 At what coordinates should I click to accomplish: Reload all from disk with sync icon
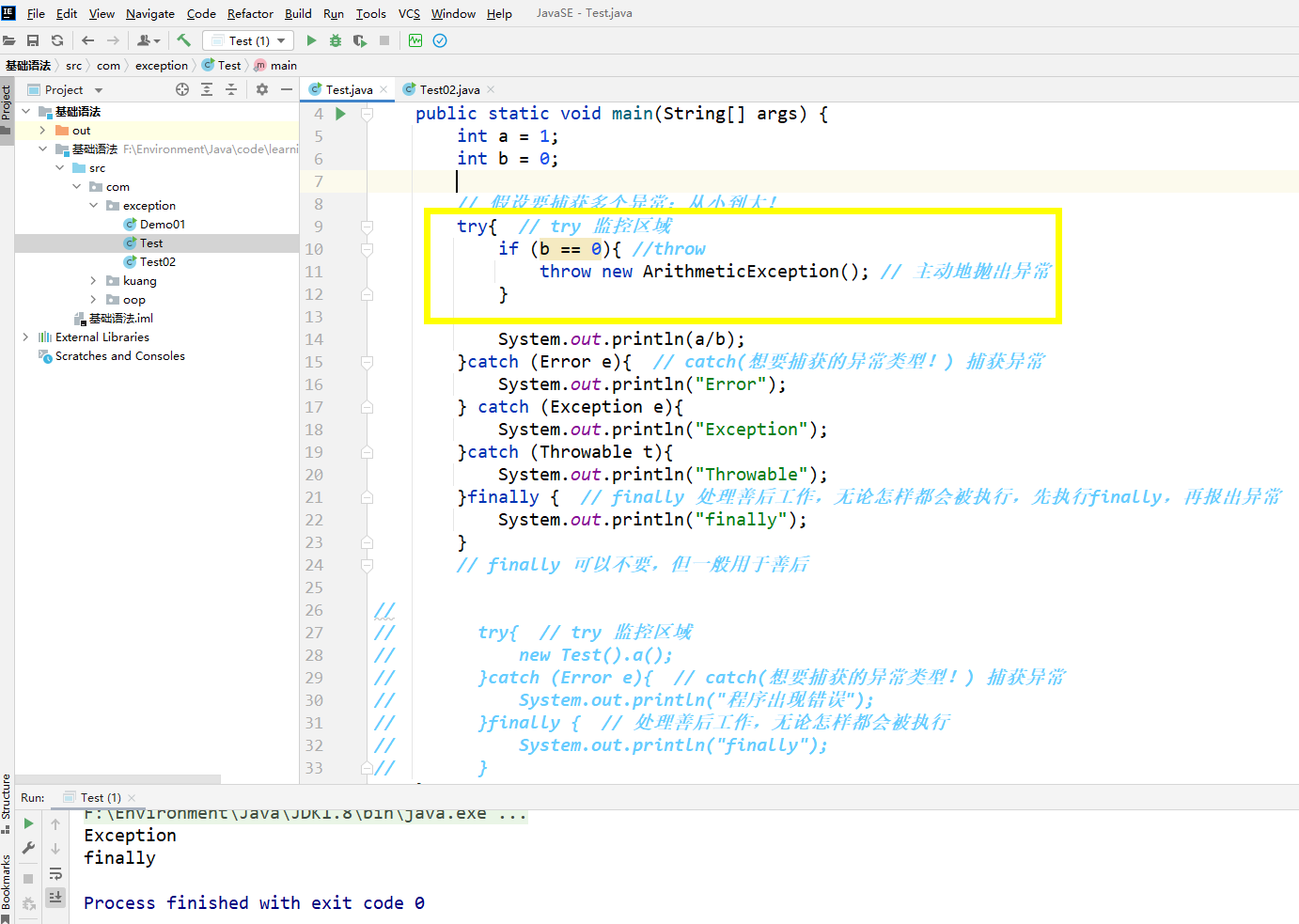(57, 40)
